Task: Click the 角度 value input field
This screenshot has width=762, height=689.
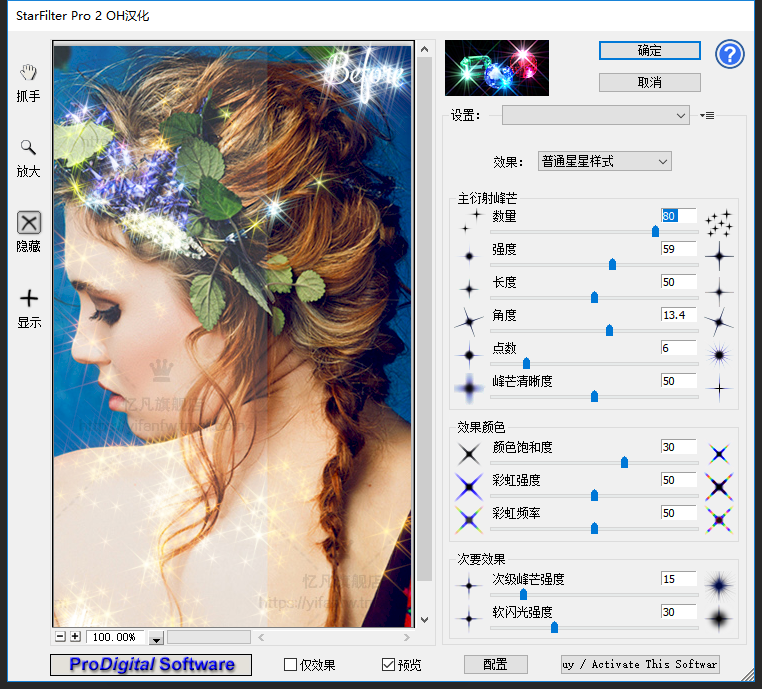Action: (x=678, y=315)
